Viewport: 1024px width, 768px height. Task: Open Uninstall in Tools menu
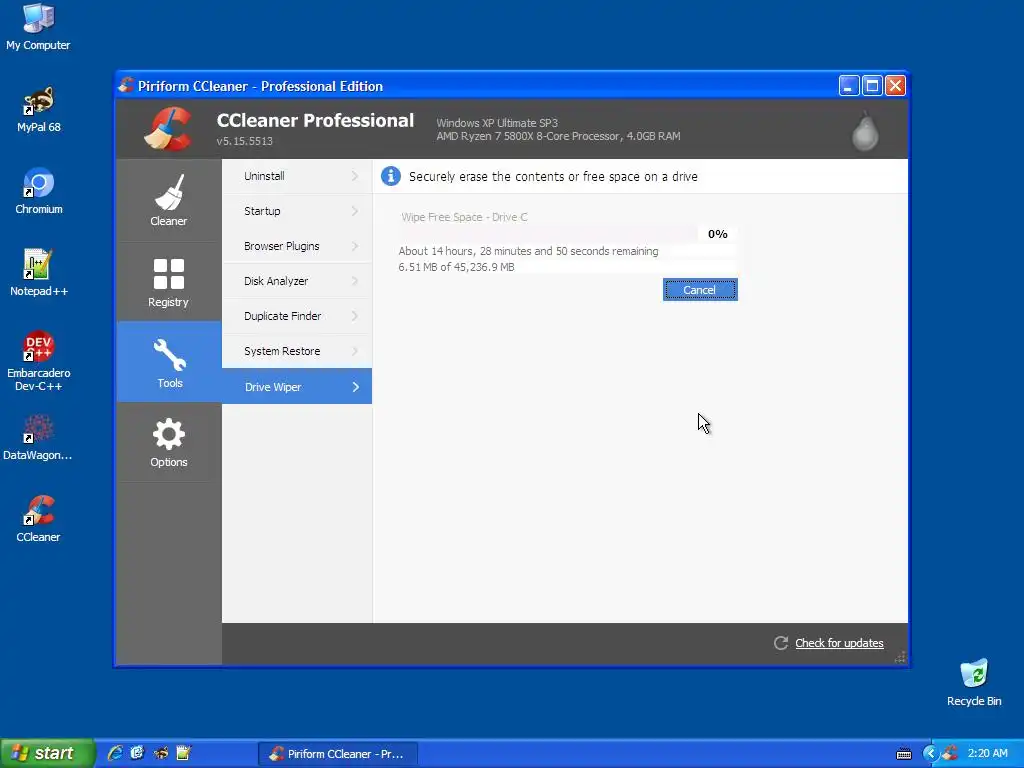[297, 176]
